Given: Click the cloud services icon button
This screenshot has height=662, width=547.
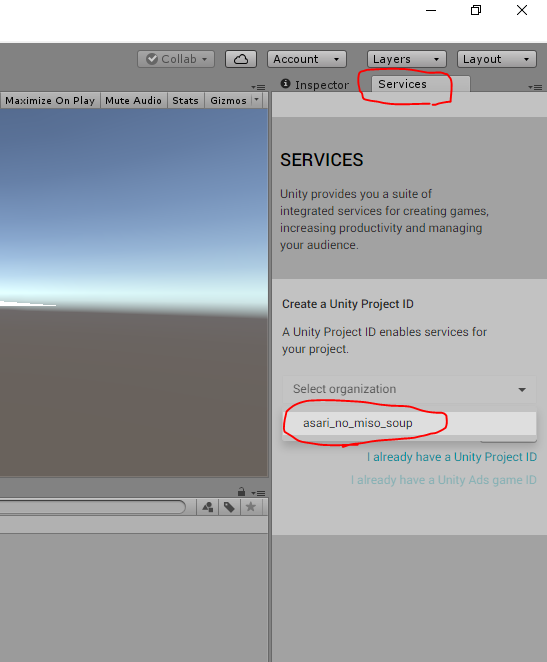Looking at the screenshot, I should (x=241, y=59).
